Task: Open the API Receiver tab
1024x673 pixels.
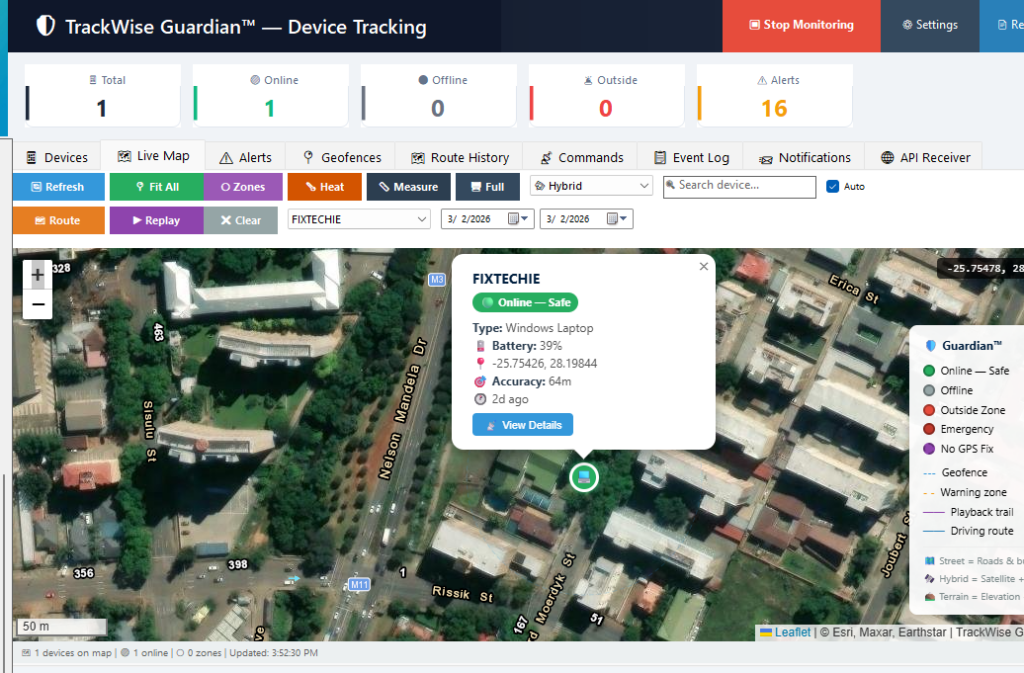Action: 925,157
